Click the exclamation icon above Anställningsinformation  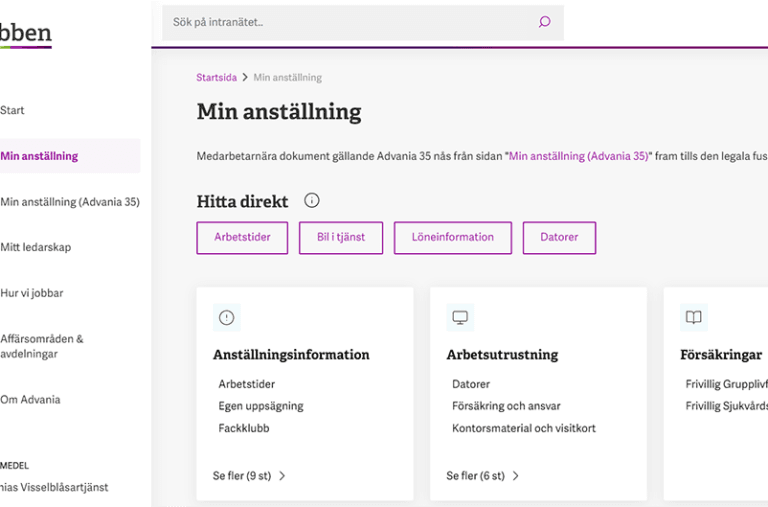click(227, 318)
